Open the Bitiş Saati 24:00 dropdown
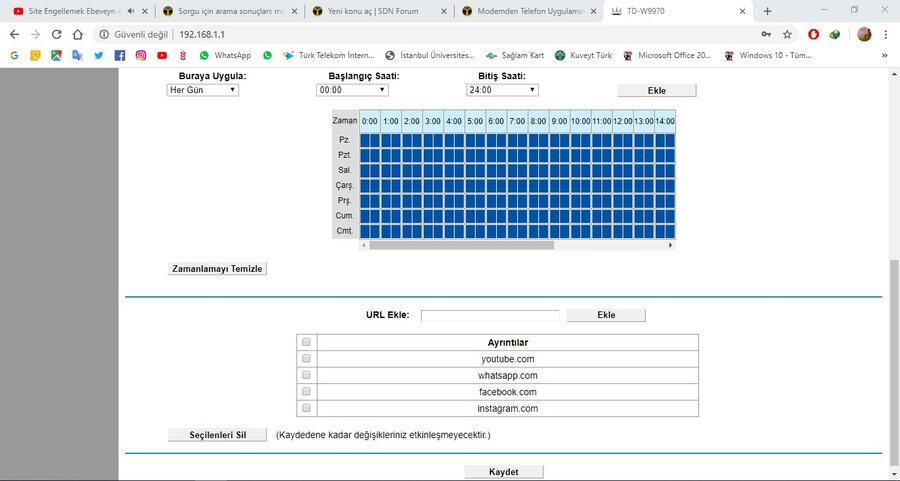900x481 pixels. click(502, 90)
